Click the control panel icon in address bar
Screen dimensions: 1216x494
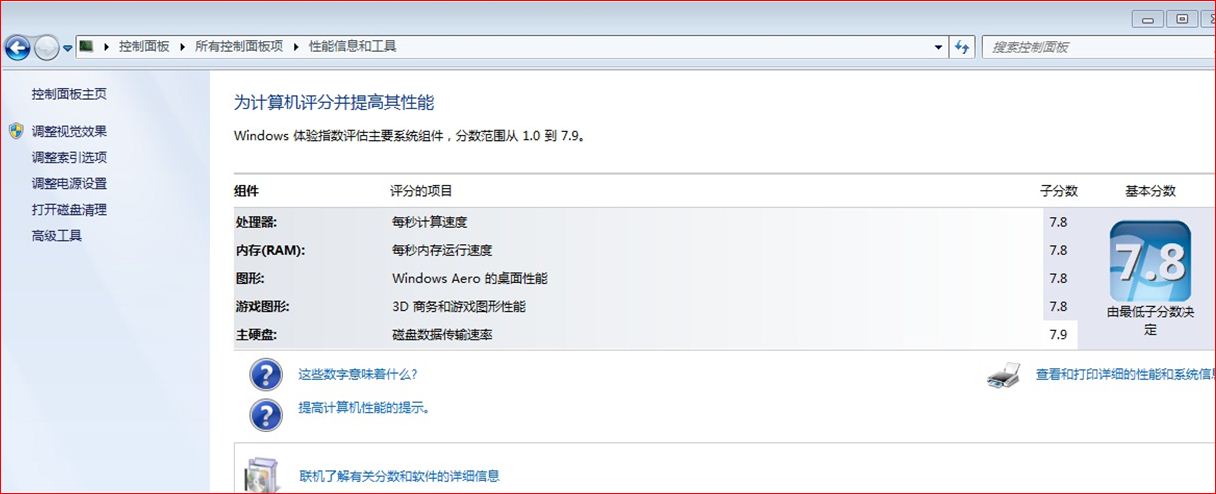[86, 46]
